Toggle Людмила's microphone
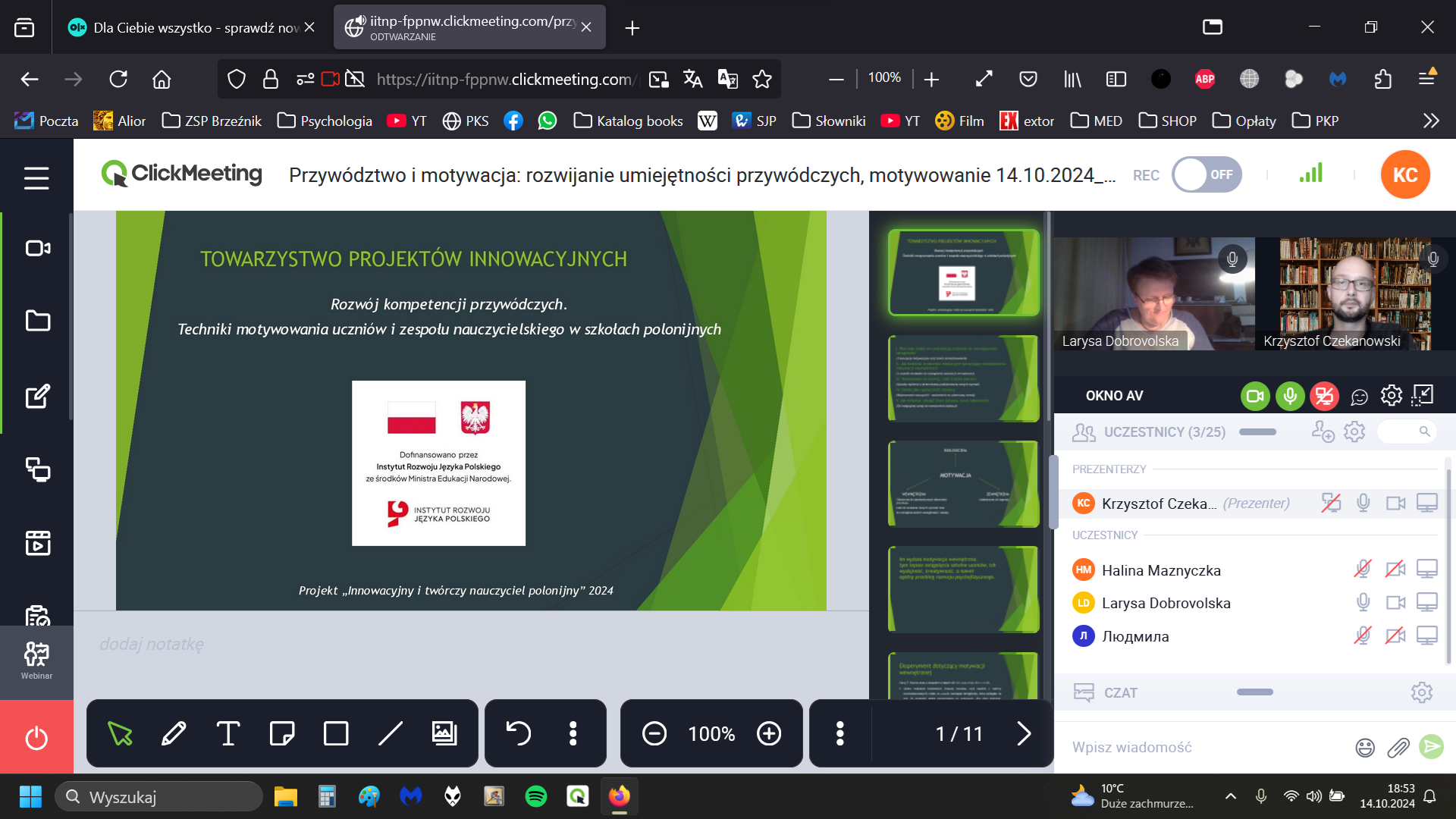This screenshot has height=819, width=1456. [x=1363, y=635]
